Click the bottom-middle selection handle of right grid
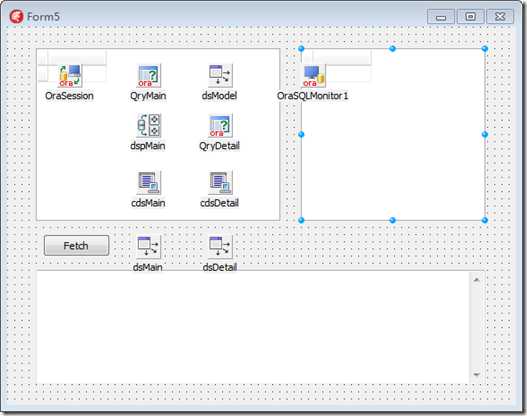This screenshot has height=416, width=527. click(x=392, y=220)
